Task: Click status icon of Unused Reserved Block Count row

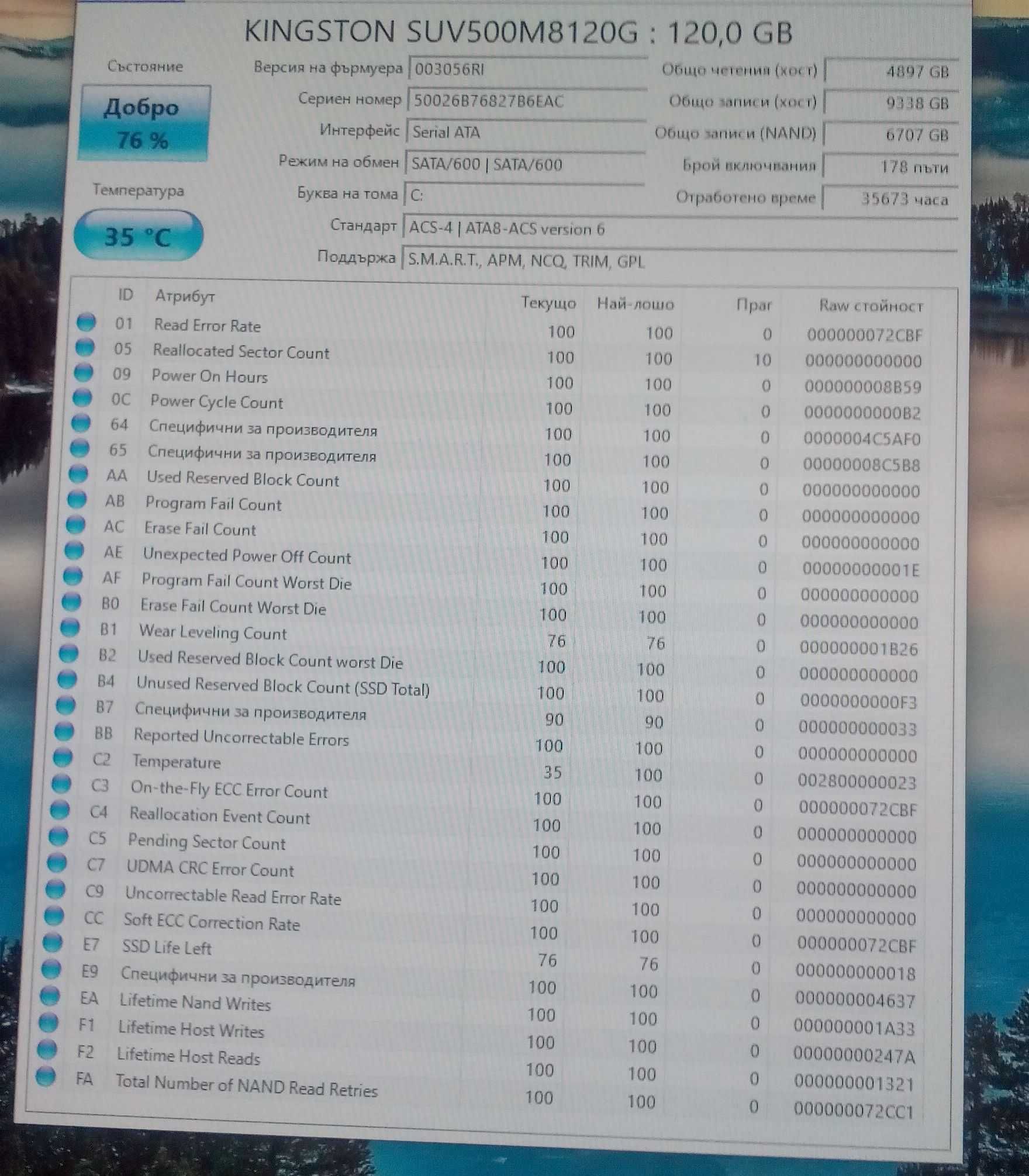Action: [x=67, y=679]
